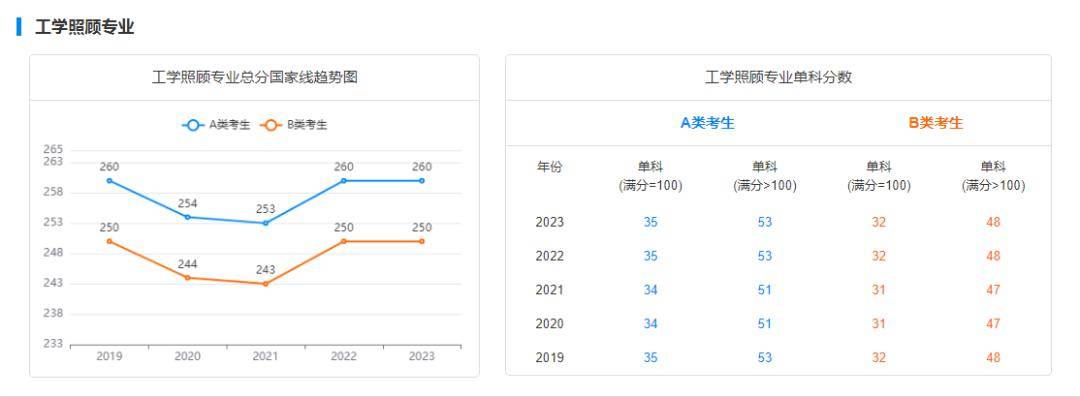Screen dimensions: 1080x397
Task: Click the 2021 blue data point labeled 253
Action: point(265,223)
